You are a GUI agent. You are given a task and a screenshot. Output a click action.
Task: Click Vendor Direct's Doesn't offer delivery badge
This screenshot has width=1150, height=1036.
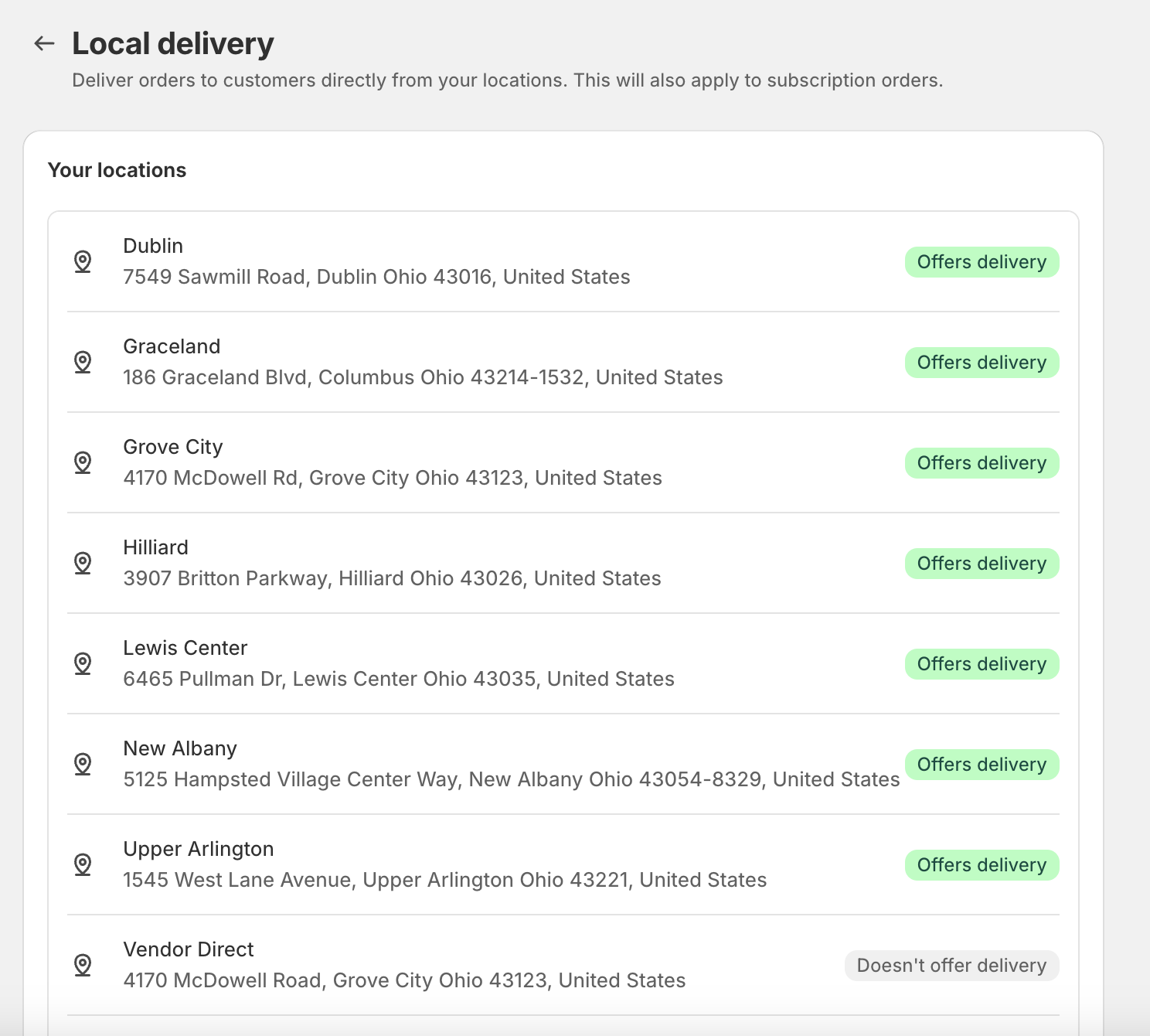951,966
